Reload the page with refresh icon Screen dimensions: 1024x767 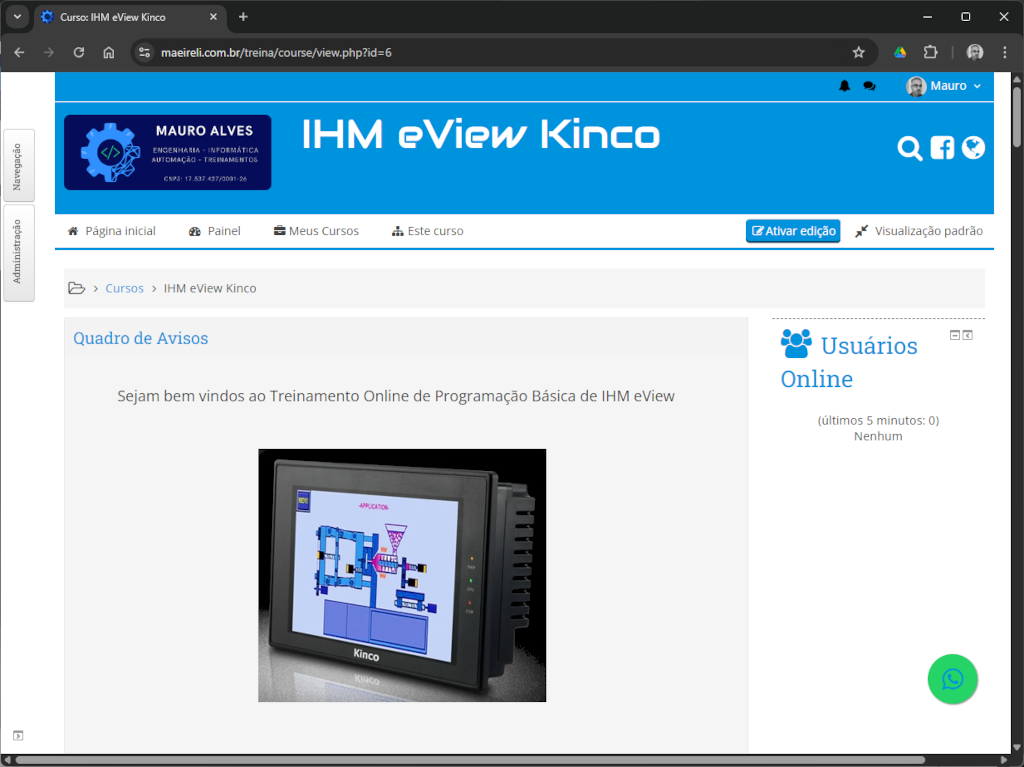tap(79, 52)
